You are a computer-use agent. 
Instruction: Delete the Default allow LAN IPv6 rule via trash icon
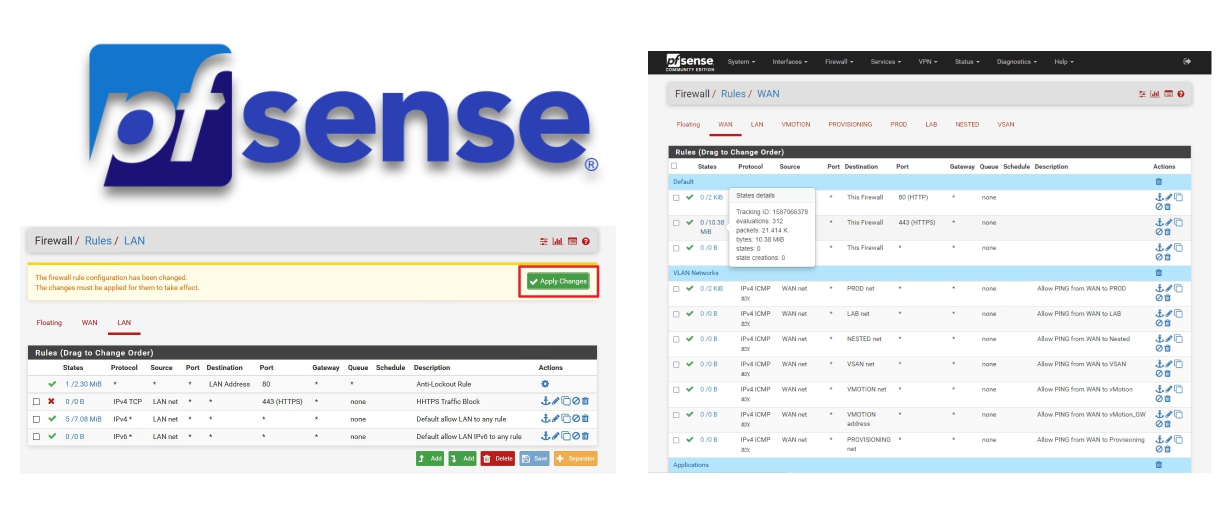pyautogui.click(x=586, y=436)
